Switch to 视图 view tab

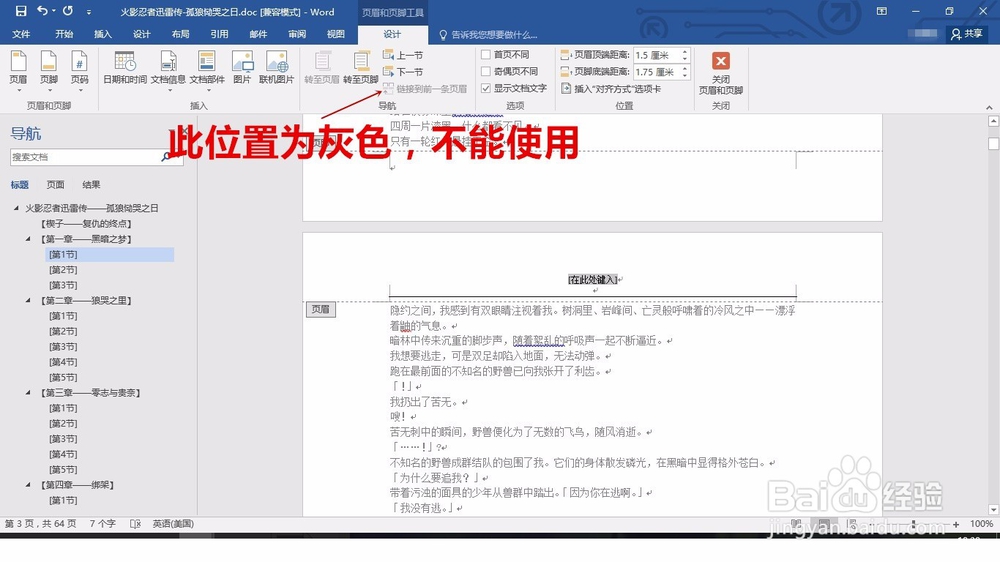click(x=336, y=34)
